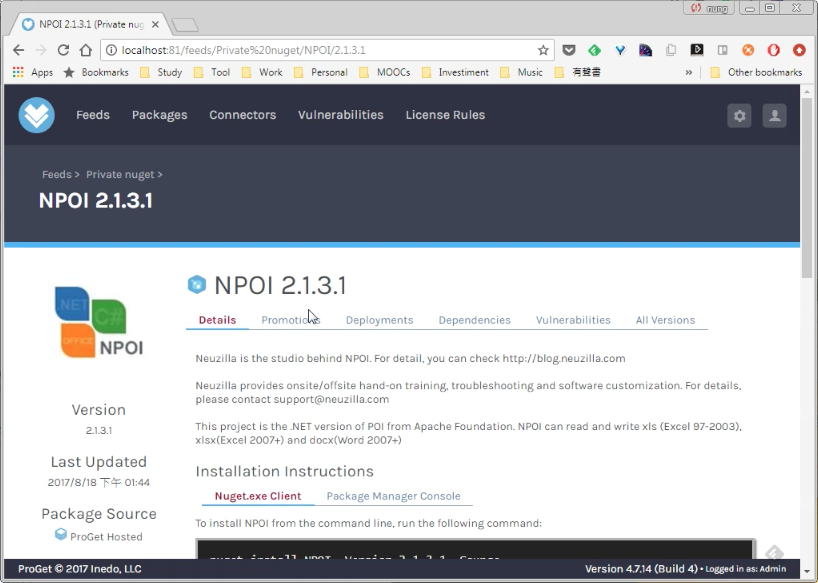Select the Details tab

pyautogui.click(x=217, y=320)
